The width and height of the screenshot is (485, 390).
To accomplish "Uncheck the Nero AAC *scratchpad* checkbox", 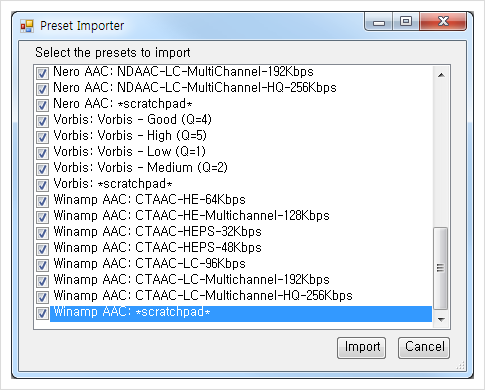I will [42, 105].
